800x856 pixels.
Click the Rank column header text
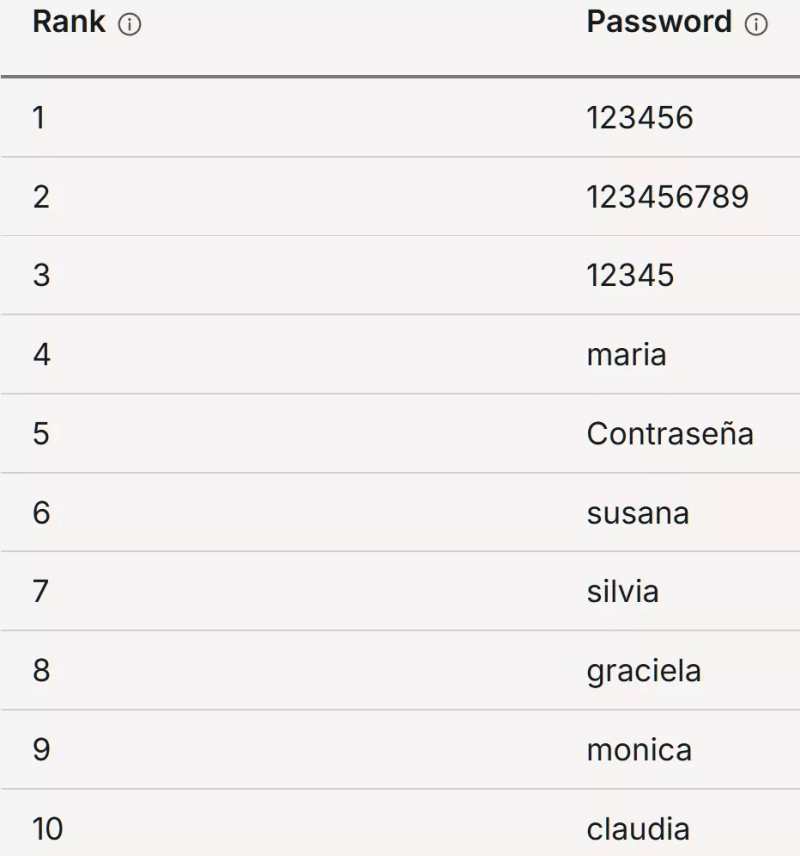(69, 23)
